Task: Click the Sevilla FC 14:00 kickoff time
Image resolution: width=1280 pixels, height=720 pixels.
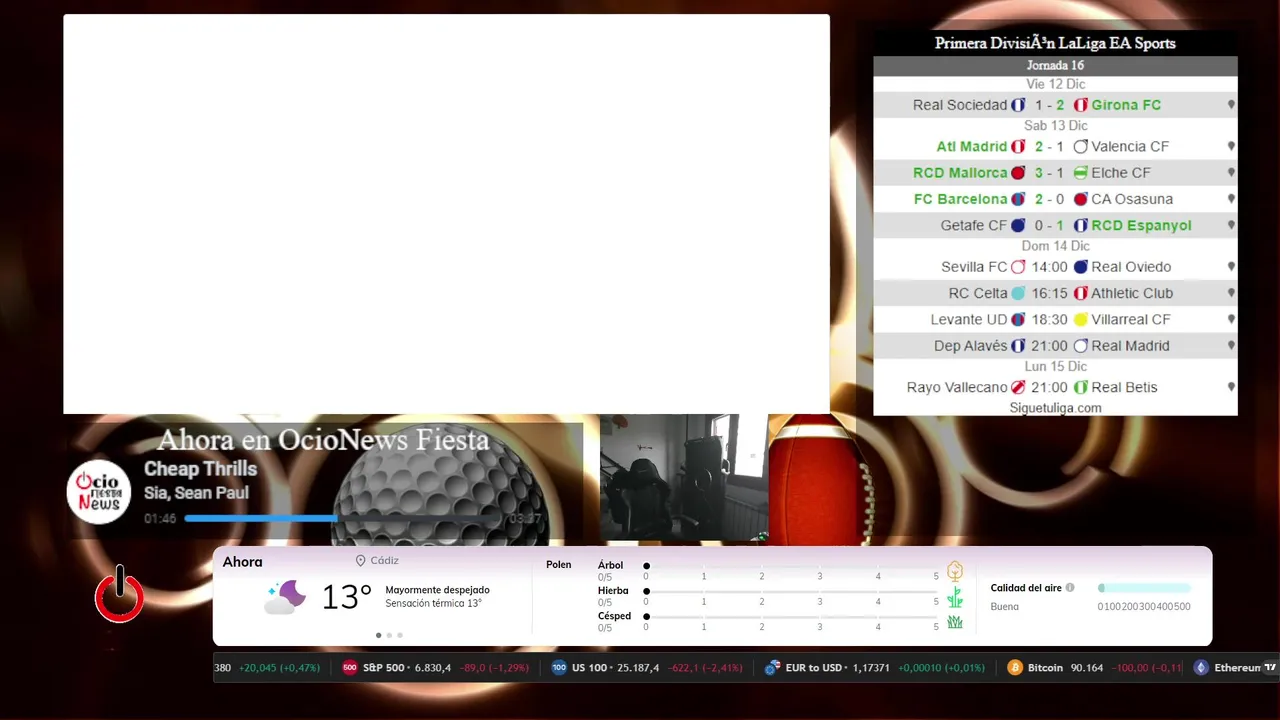Action: (x=1049, y=267)
